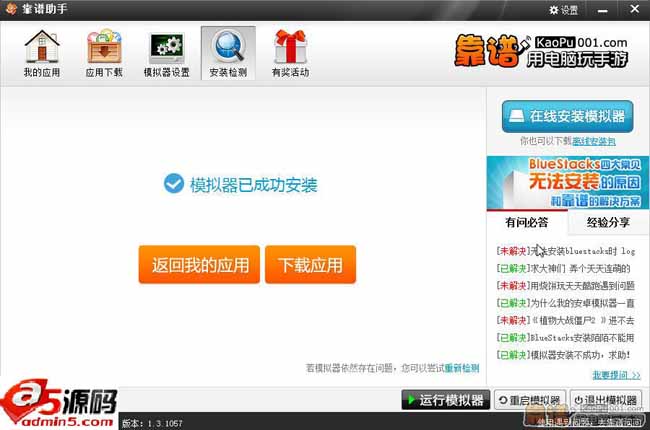Screen dimensions: 650x430
Task: Select 安装检测 magnifier icon
Action: [x=228, y=53]
